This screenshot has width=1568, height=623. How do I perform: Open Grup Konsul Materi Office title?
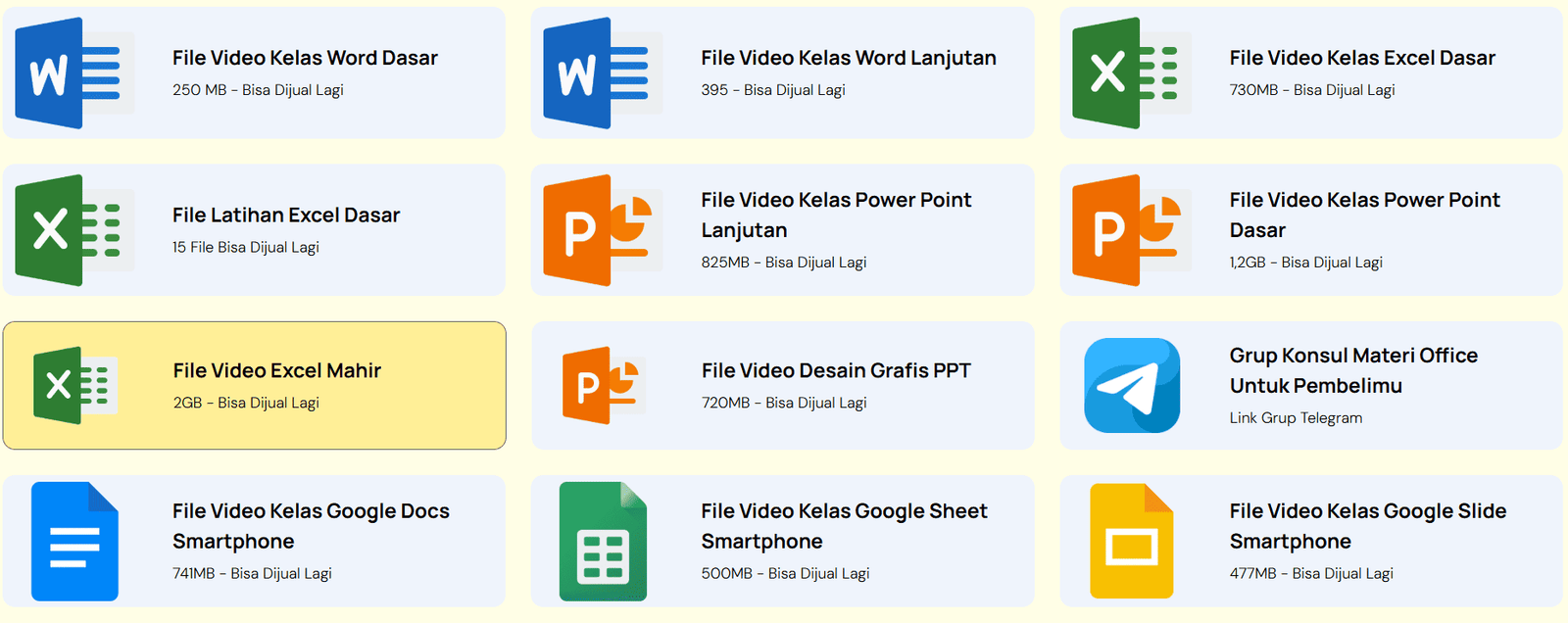[1353, 370]
